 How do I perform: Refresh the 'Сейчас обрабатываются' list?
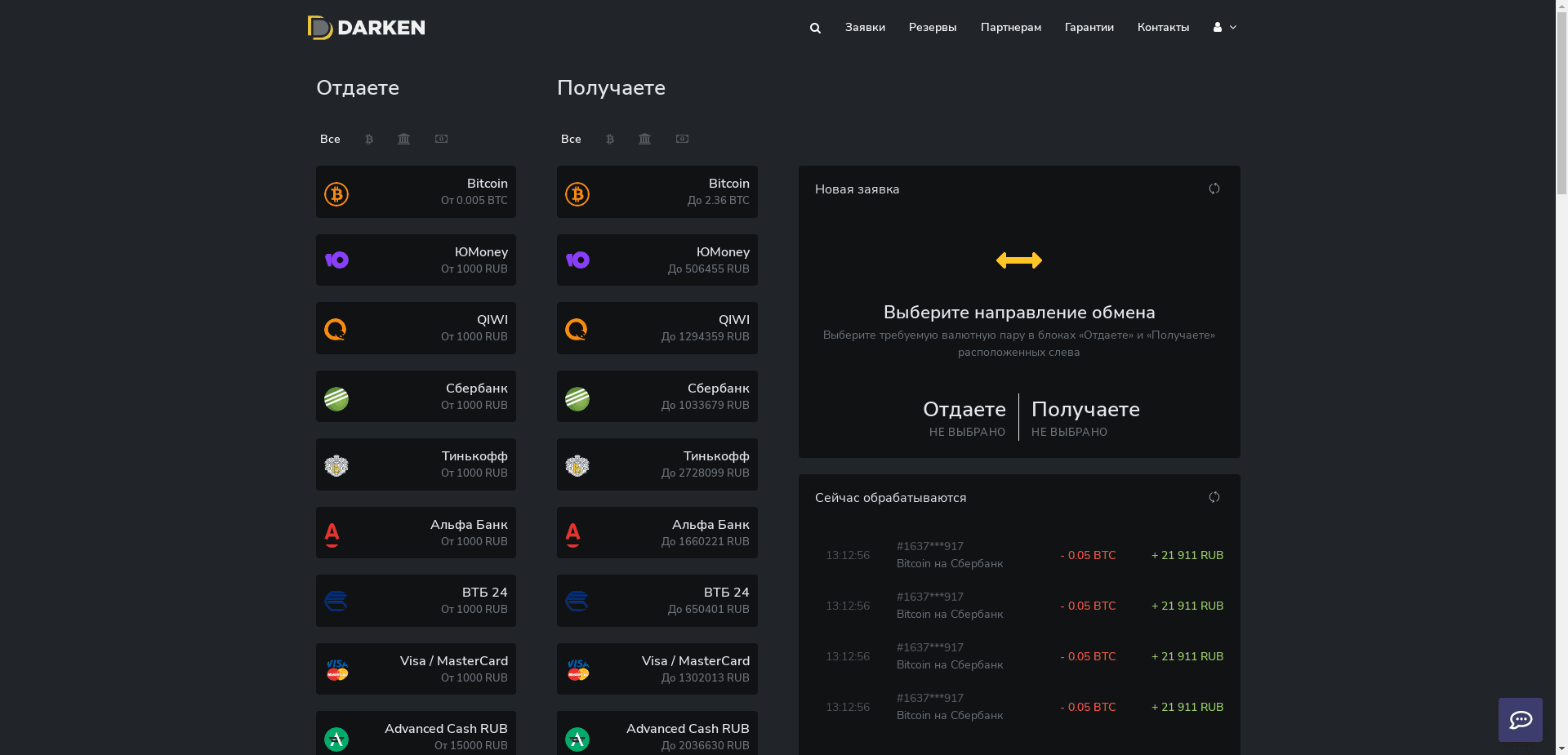click(x=1214, y=497)
